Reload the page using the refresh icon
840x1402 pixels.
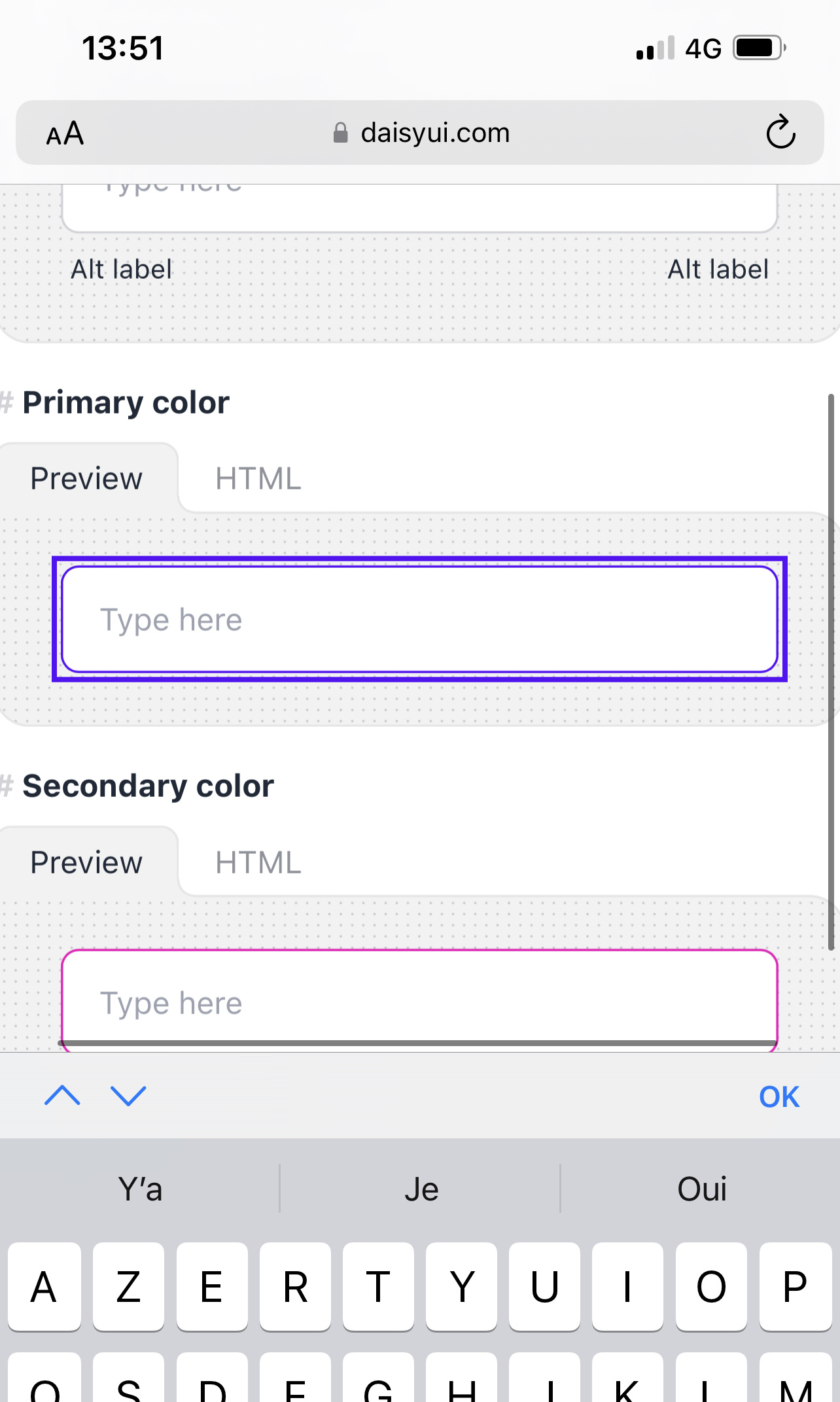pyautogui.click(x=779, y=133)
